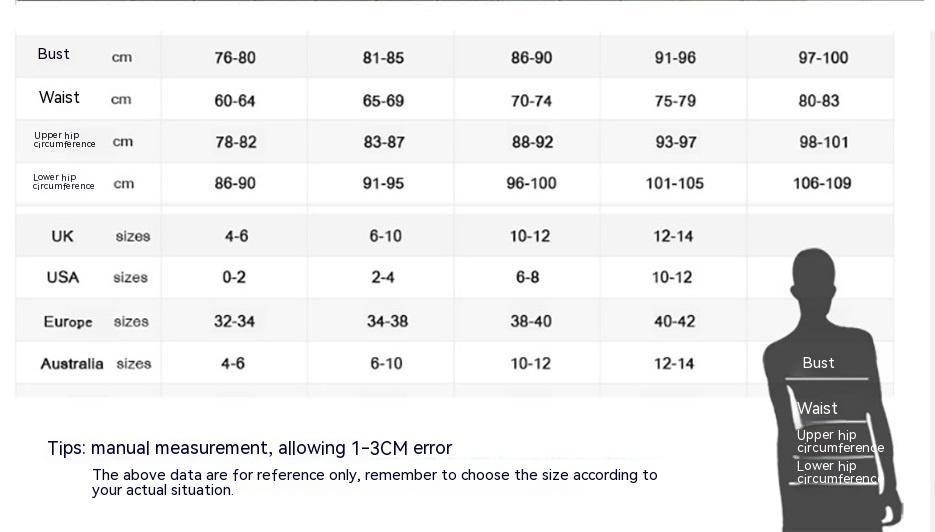Click the Bust label on the silhouette
The height and width of the screenshot is (532, 935).
(818, 363)
